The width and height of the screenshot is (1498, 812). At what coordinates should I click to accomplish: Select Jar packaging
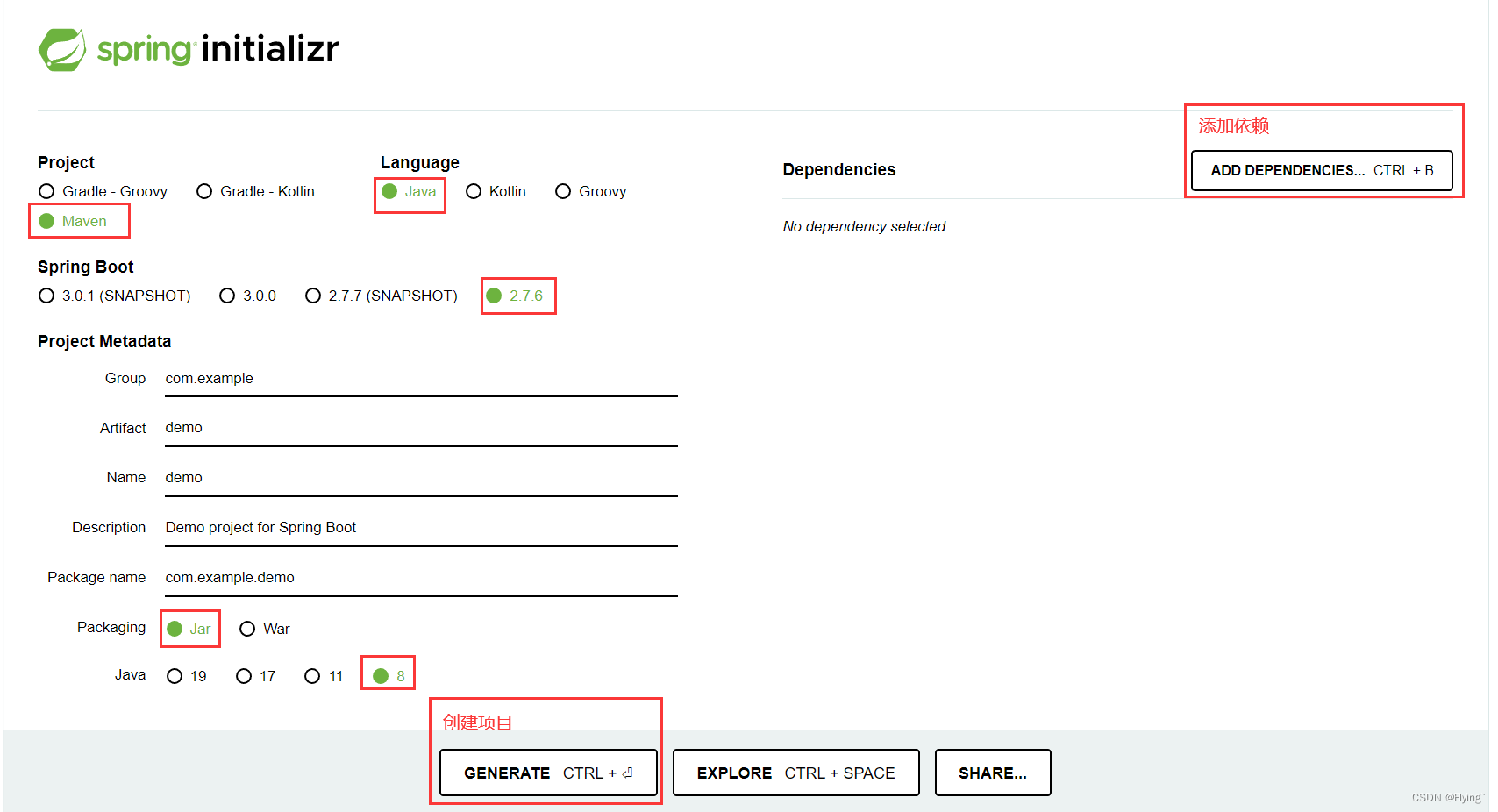(189, 629)
